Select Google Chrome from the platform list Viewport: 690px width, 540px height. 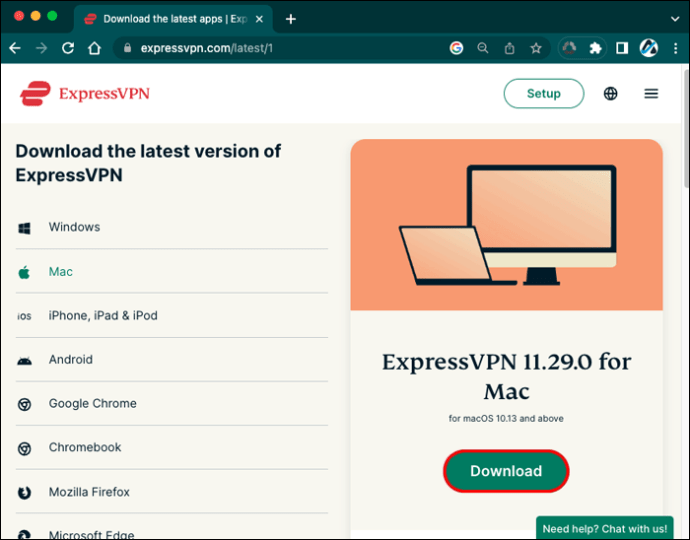(172, 404)
